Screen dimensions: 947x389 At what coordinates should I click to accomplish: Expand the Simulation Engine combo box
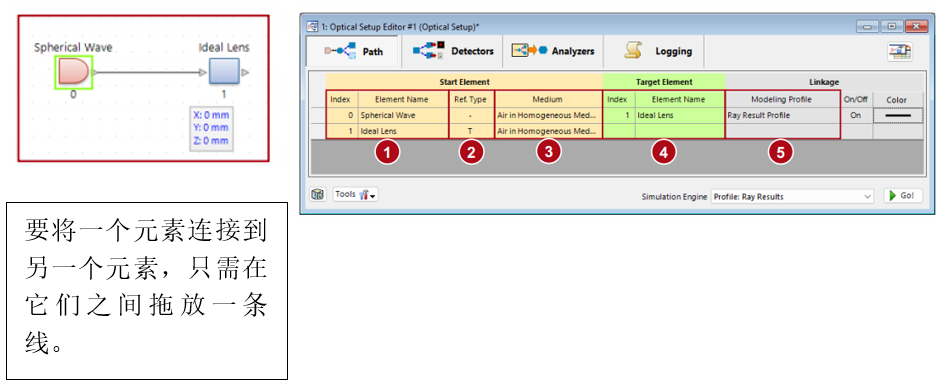tap(792, 196)
